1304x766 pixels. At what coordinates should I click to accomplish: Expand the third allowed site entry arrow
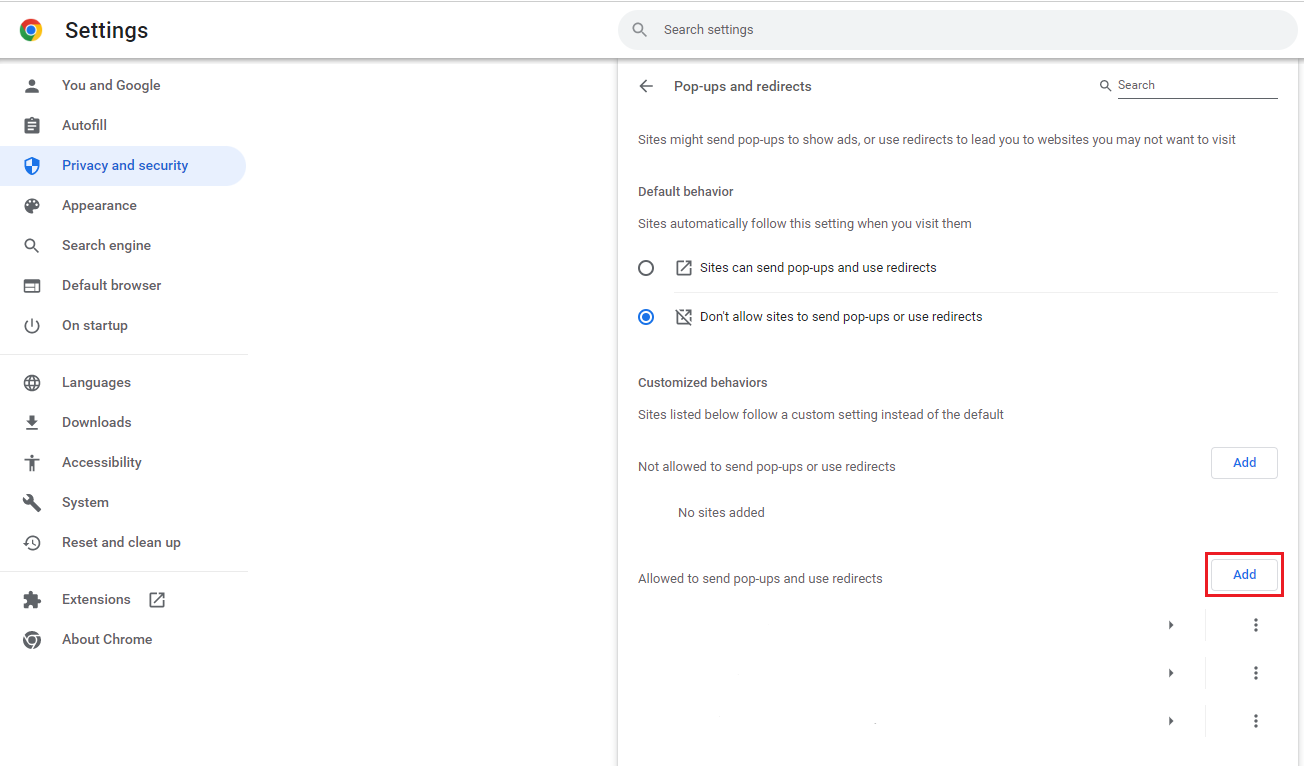[1170, 721]
